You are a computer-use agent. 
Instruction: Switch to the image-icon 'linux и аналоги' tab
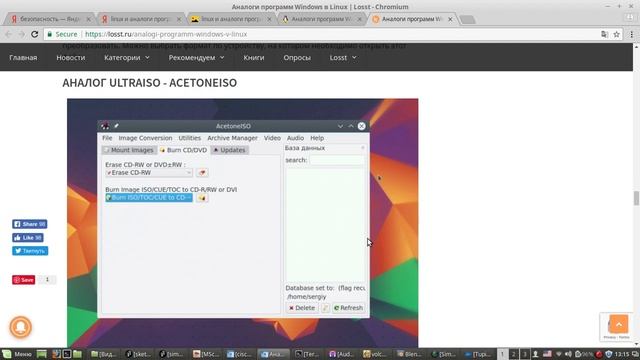pos(231,19)
